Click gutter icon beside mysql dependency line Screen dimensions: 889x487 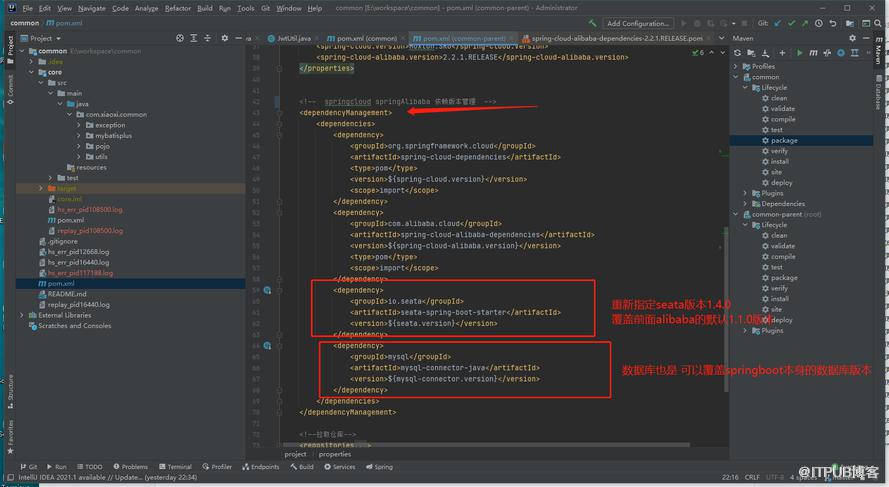(267, 346)
